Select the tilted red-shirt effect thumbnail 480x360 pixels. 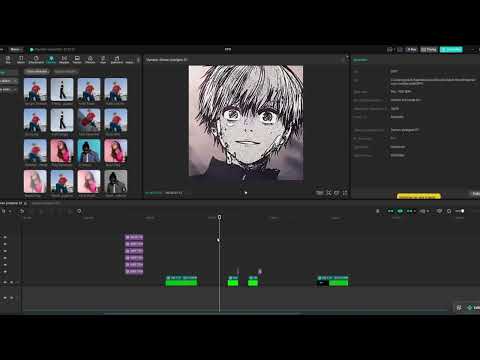pyautogui.click(x=89, y=120)
